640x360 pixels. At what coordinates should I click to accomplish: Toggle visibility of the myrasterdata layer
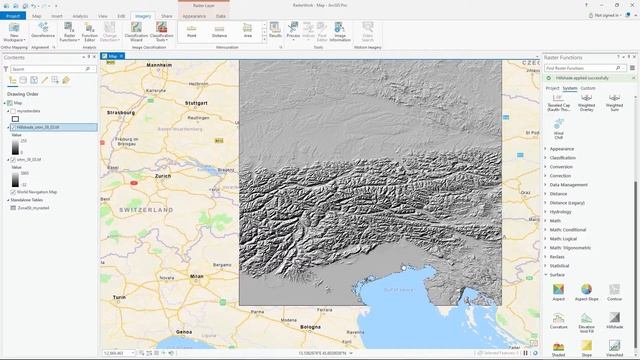[13, 111]
